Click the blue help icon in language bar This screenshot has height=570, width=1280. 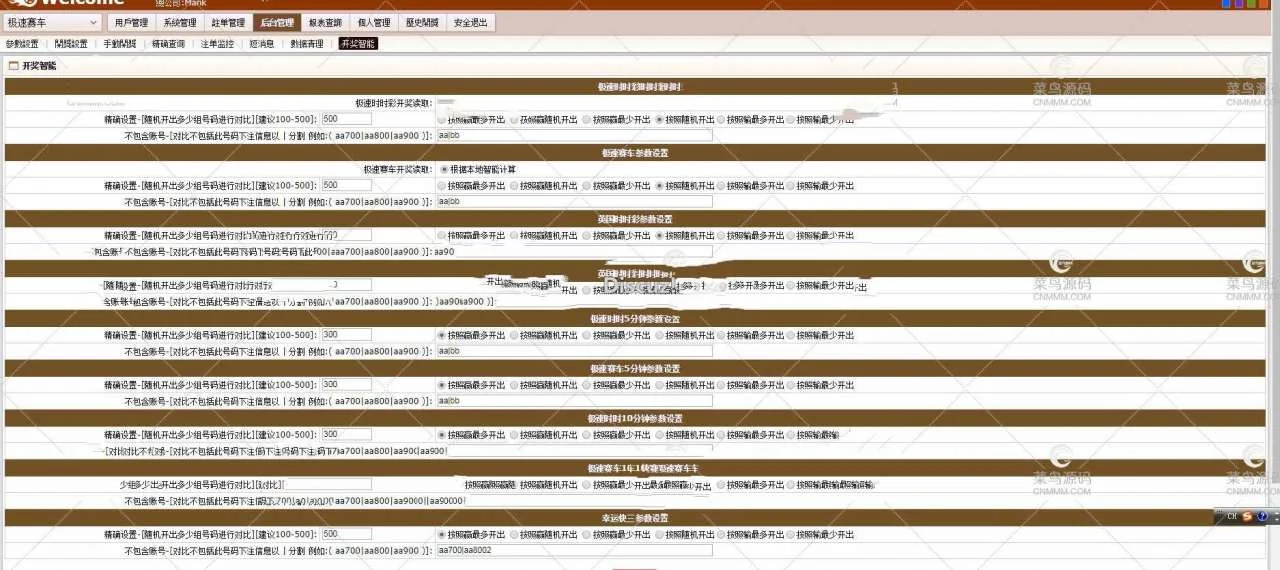pos(1263,516)
